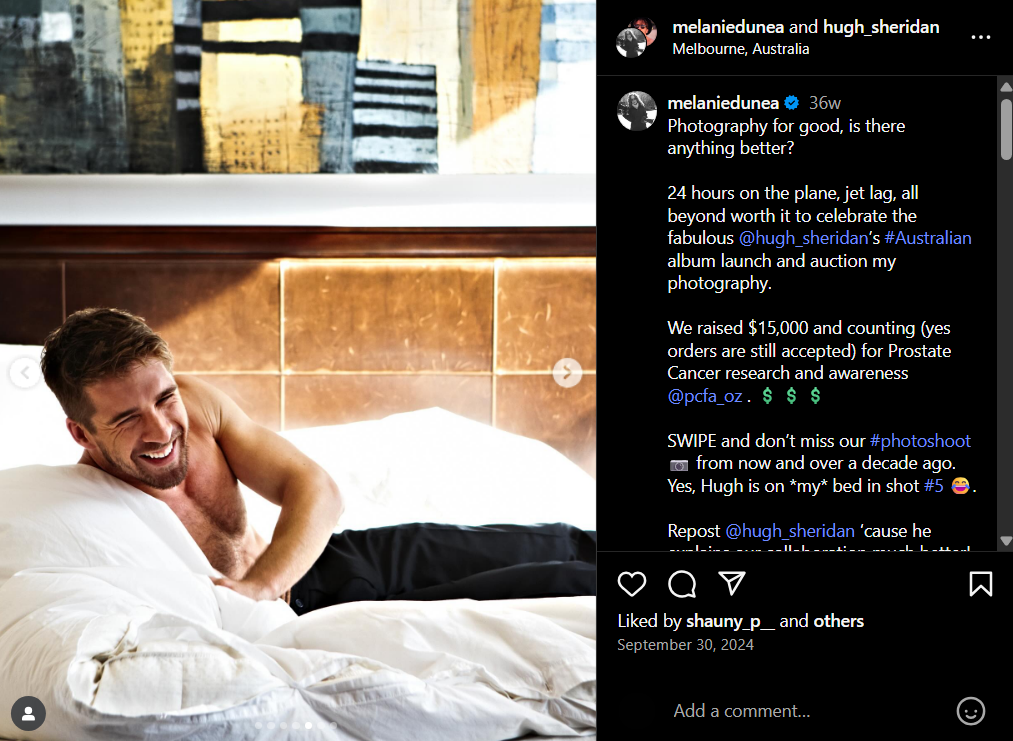This screenshot has width=1013, height=741.
Task: Click the caption scrollbar down arrow
Action: point(1006,541)
